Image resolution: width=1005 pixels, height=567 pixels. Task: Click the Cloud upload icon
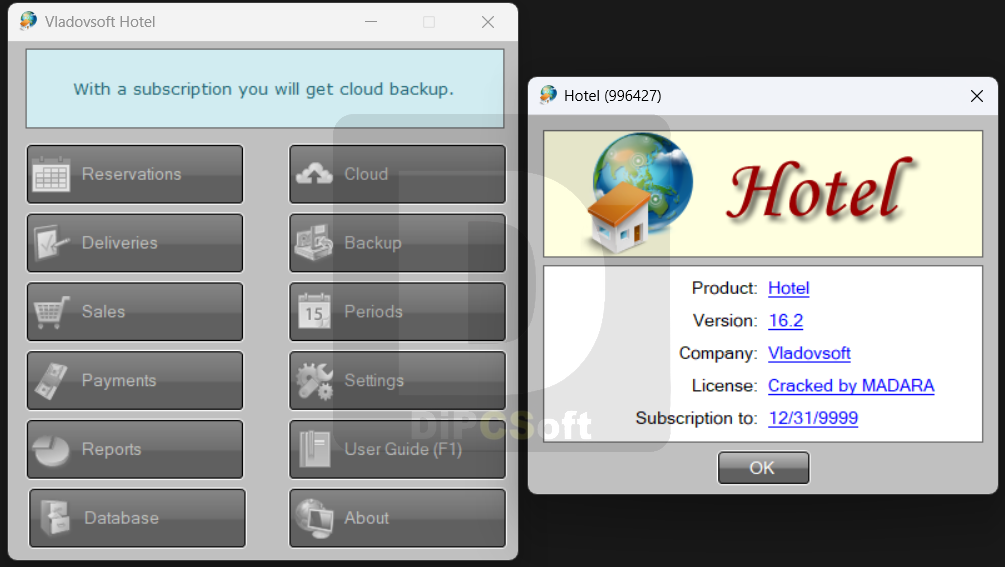(x=314, y=174)
